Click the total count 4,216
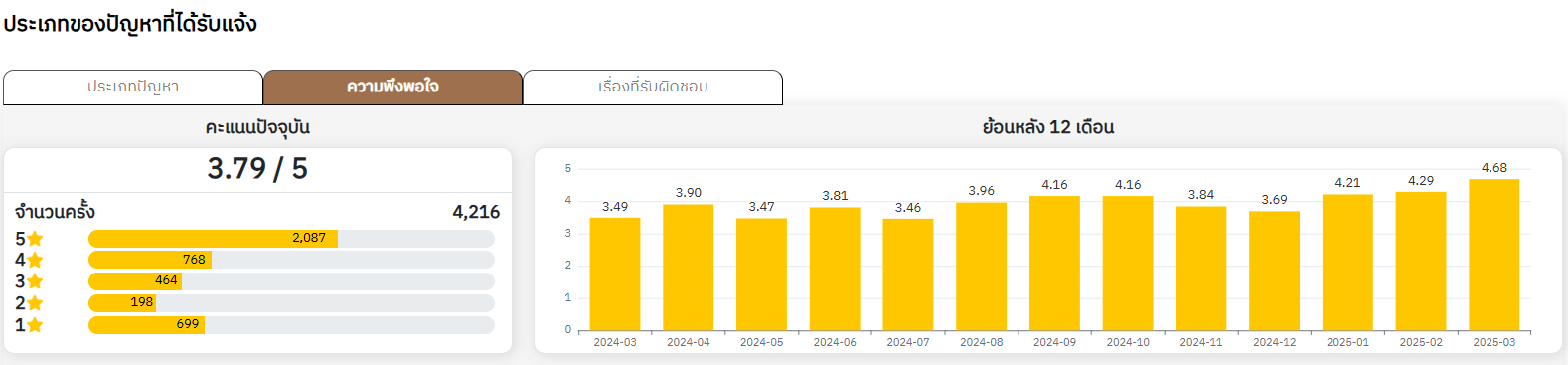Screen dimensions: 1568x365 tap(476, 212)
